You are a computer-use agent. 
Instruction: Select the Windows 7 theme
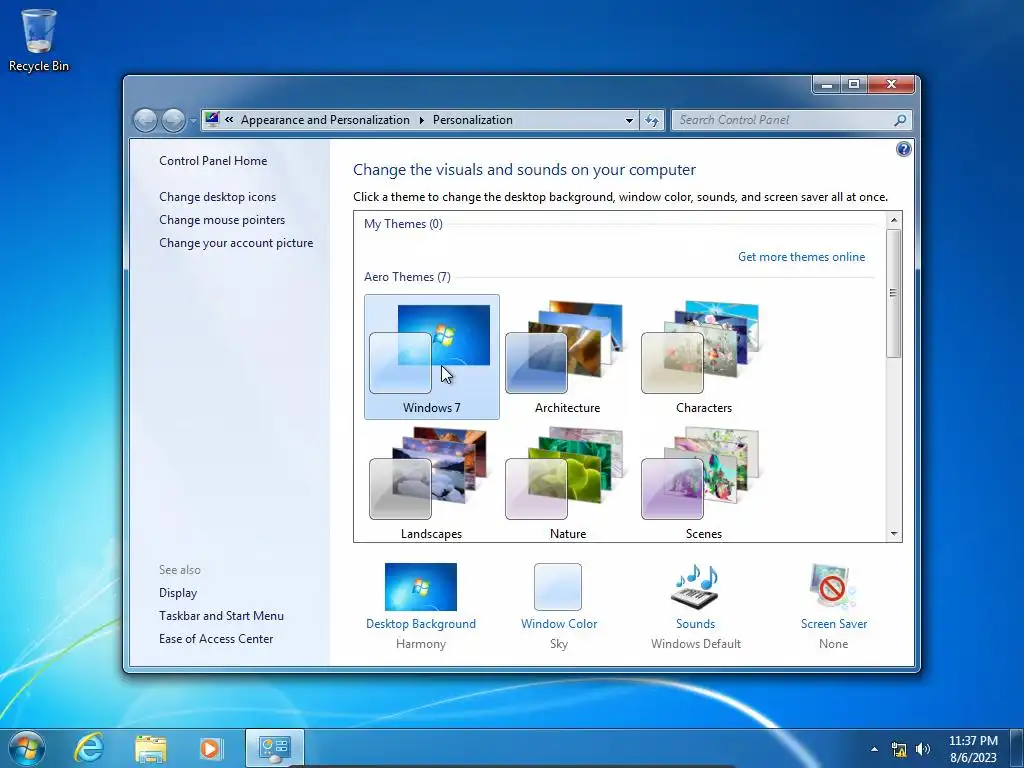pos(432,357)
